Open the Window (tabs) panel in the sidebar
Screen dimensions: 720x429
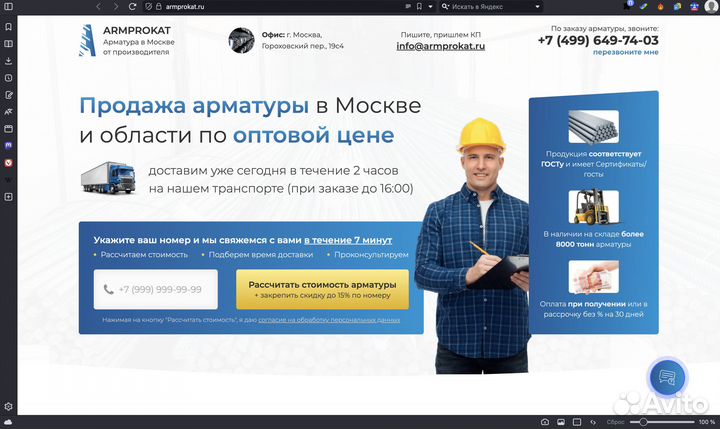click(8, 129)
